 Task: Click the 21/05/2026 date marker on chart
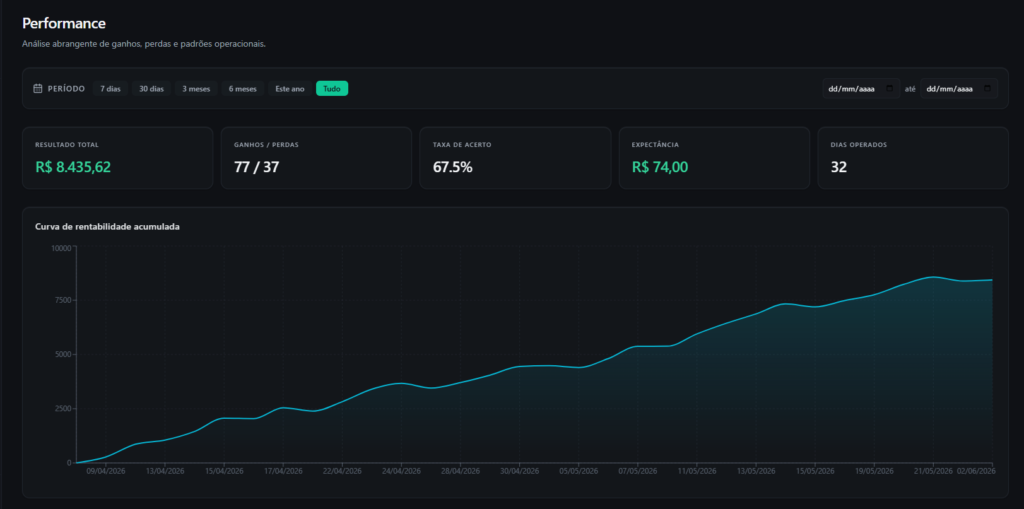(x=933, y=470)
